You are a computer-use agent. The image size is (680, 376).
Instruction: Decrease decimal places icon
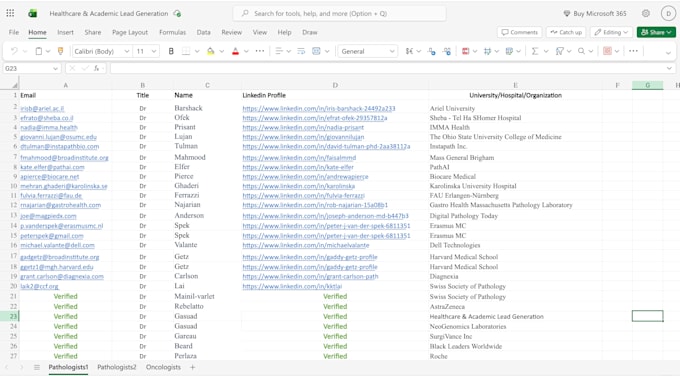click(432, 51)
